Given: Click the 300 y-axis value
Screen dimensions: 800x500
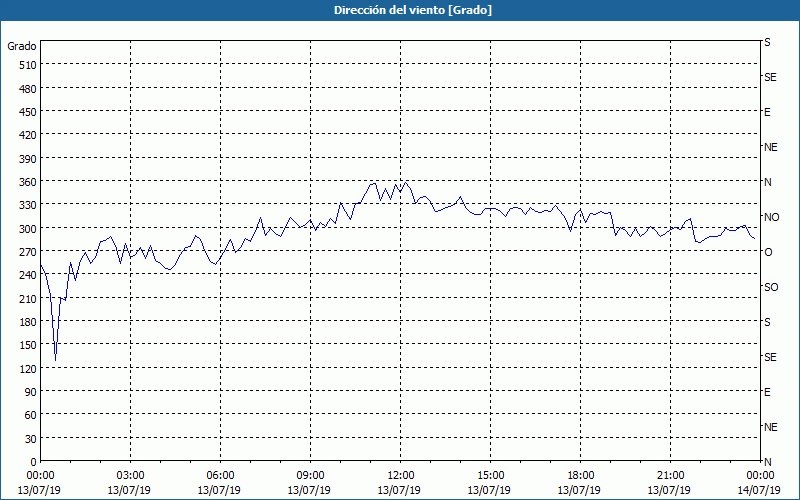Looking at the screenshot, I should click(x=28, y=229).
